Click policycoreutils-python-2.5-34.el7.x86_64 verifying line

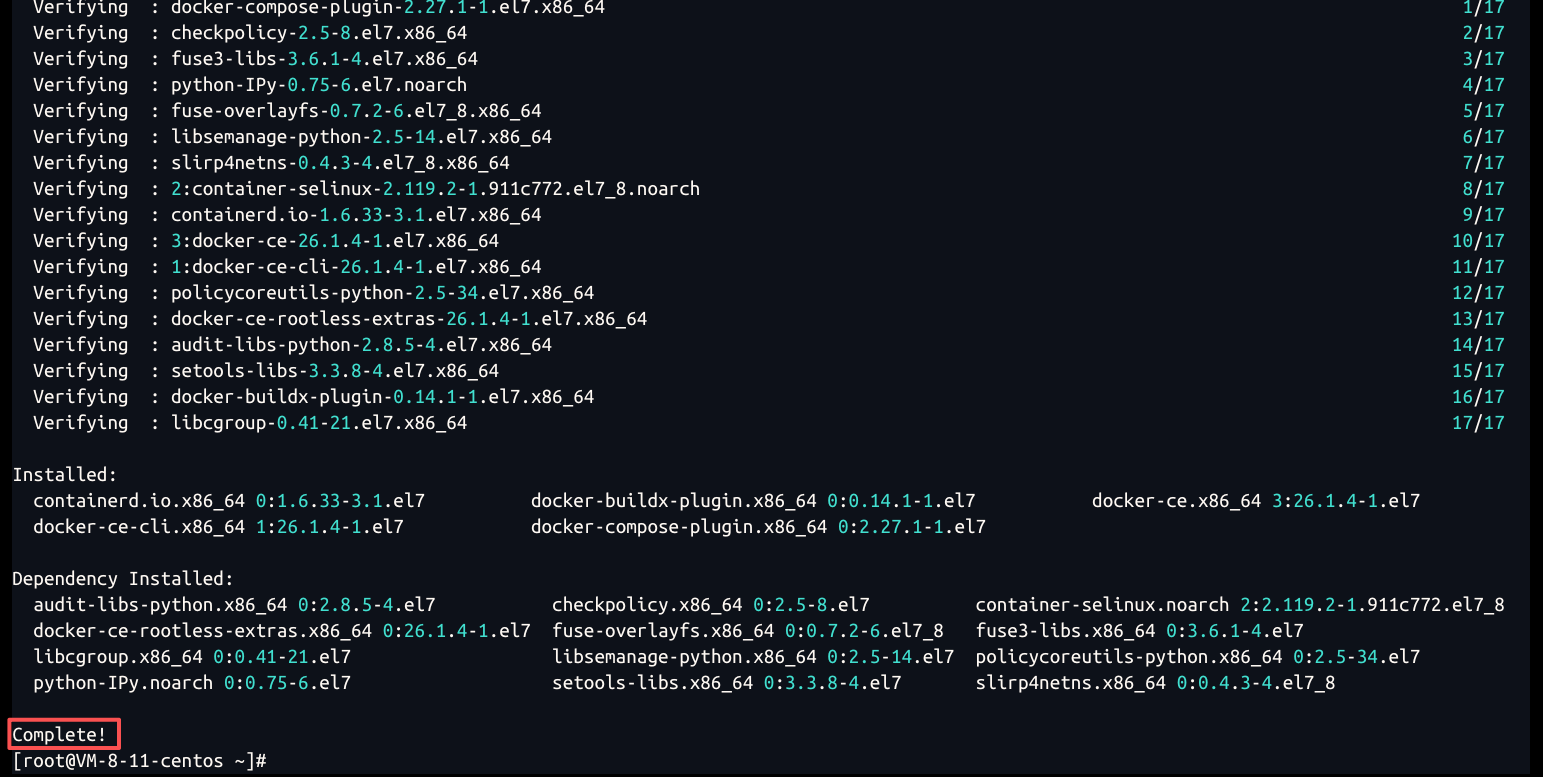(x=768, y=292)
